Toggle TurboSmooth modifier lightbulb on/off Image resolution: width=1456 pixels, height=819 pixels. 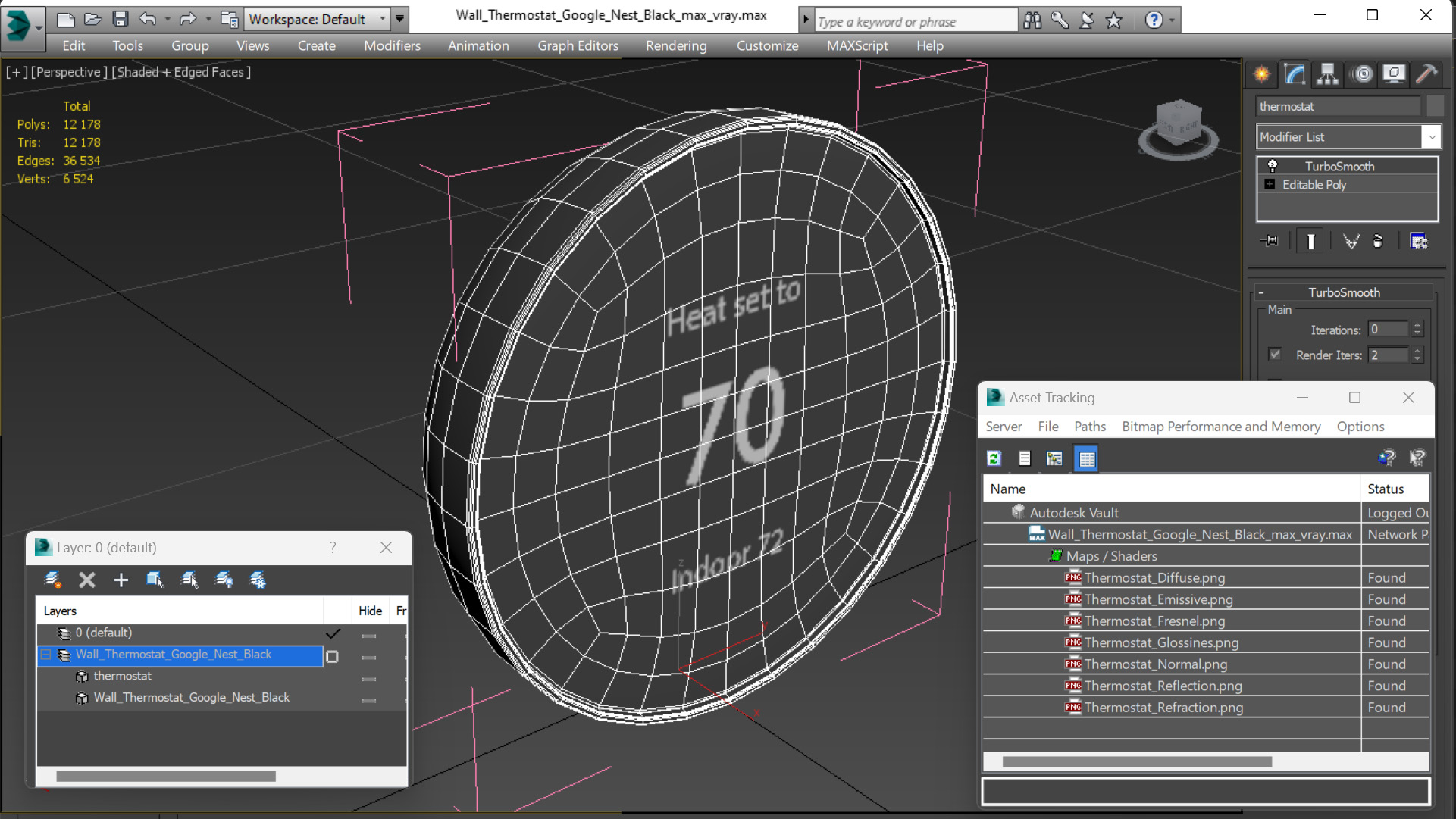tap(1273, 166)
